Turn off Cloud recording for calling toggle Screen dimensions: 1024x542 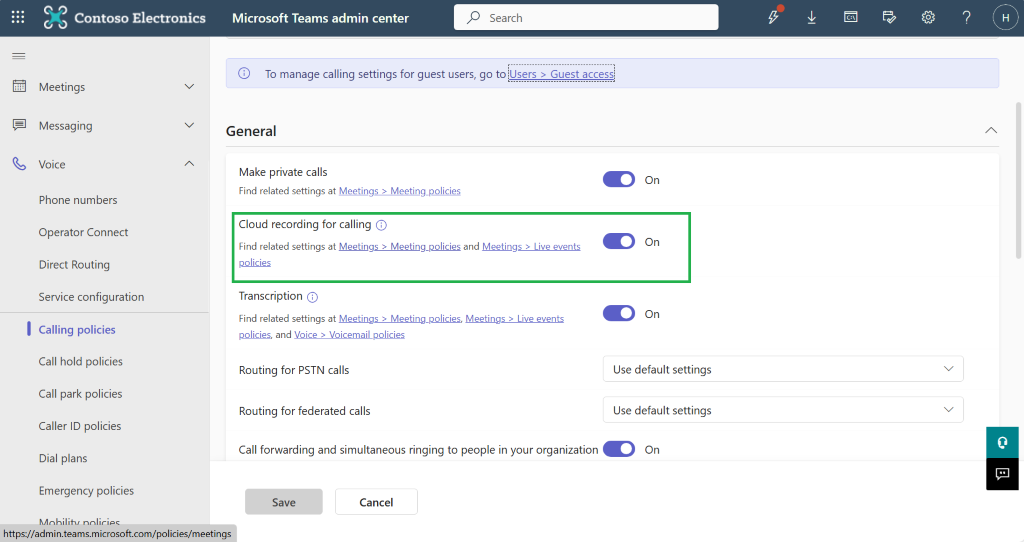[x=618, y=242]
